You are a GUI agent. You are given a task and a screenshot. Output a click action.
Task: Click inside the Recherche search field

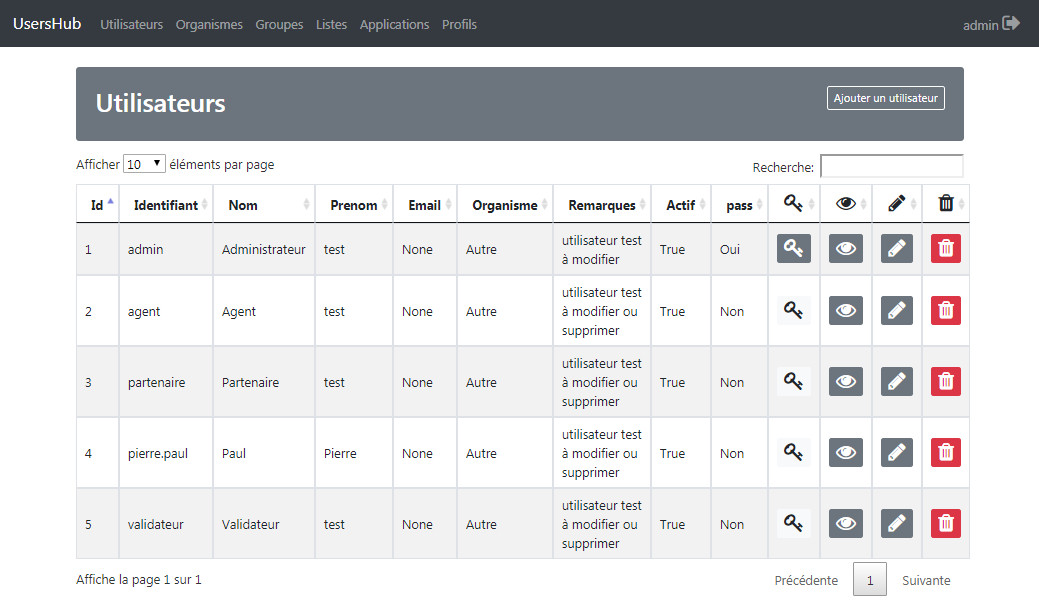click(891, 165)
